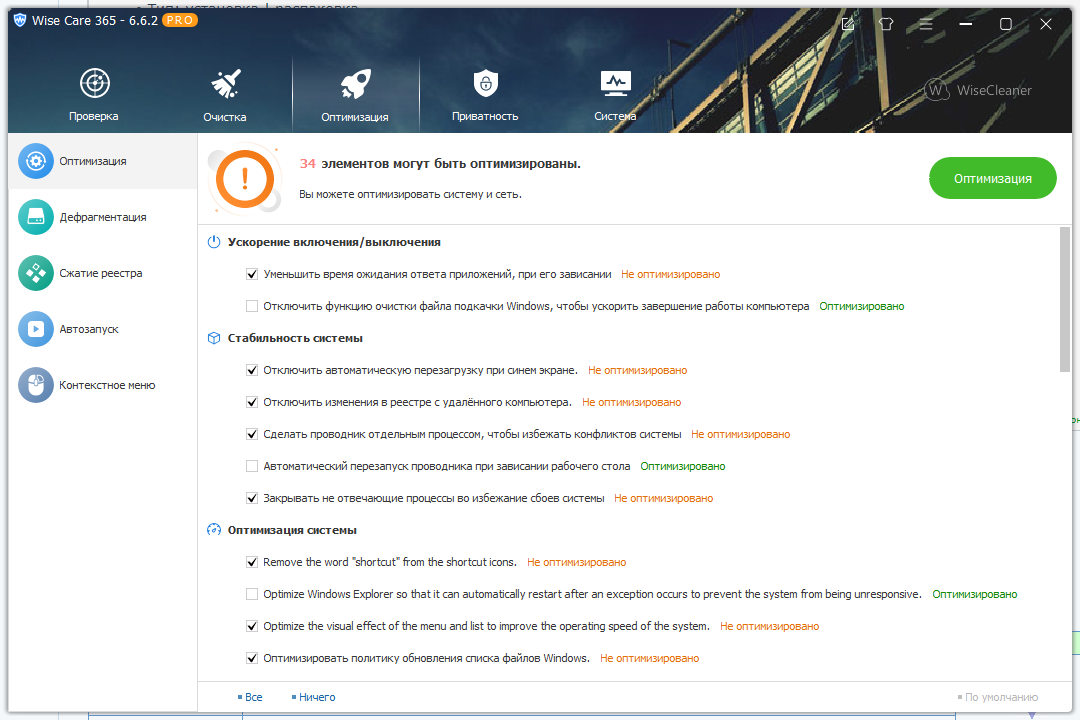Click Не оптимизировано status beside Remove the word shortcut
This screenshot has height=720, width=1080.
[x=577, y=562]
